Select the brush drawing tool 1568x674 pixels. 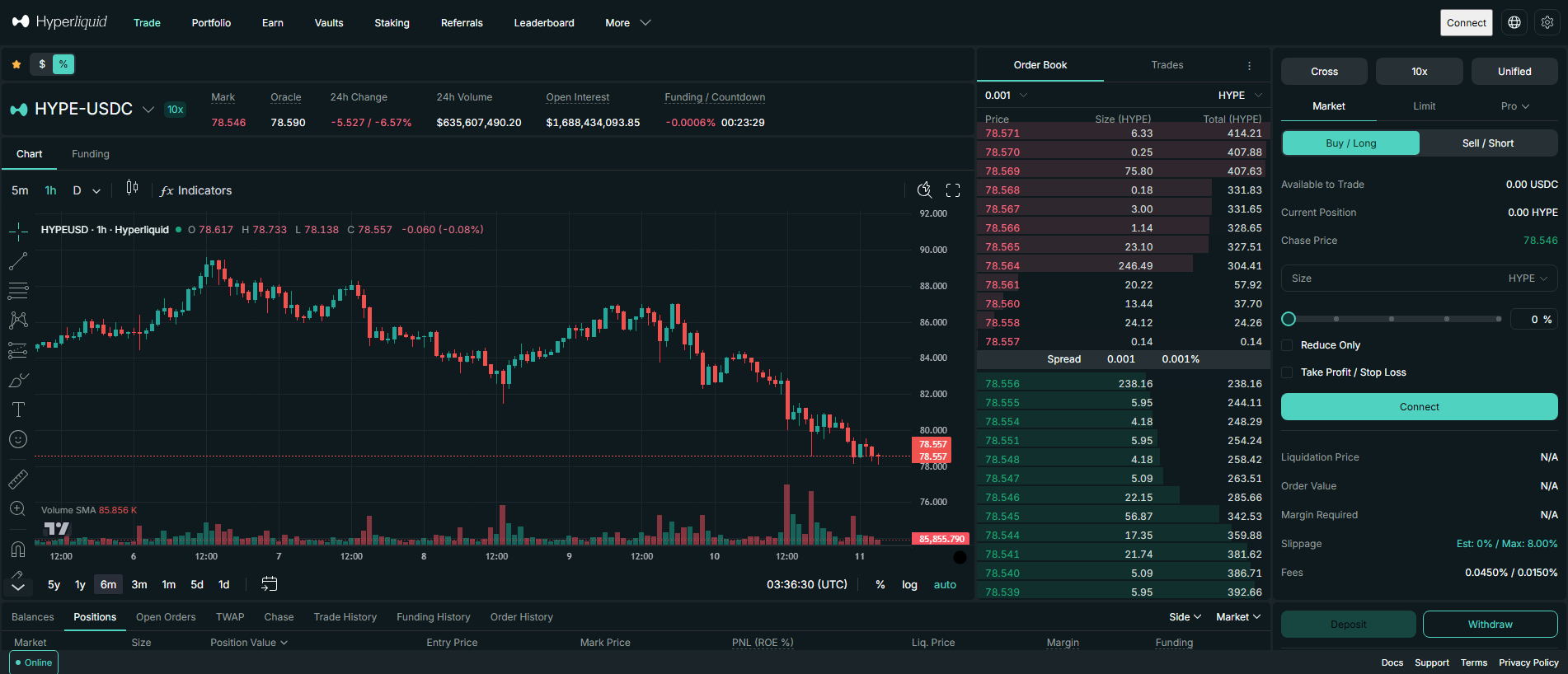coord(18,380)
